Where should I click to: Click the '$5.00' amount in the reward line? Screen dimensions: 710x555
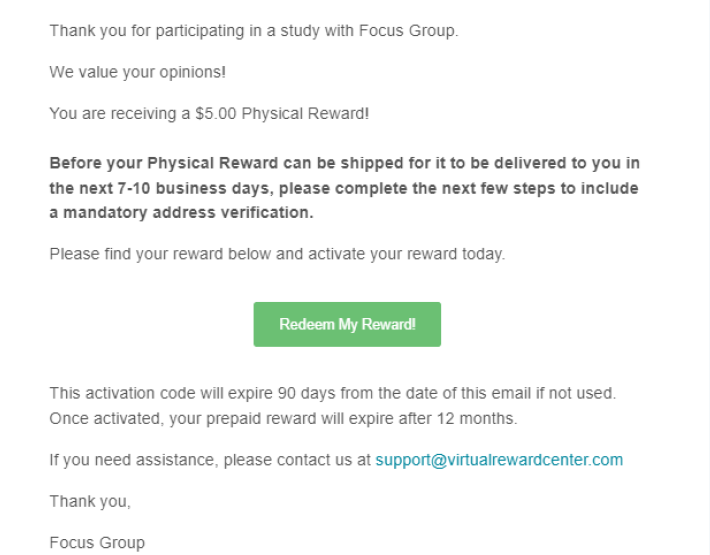(x=216, y=113)
